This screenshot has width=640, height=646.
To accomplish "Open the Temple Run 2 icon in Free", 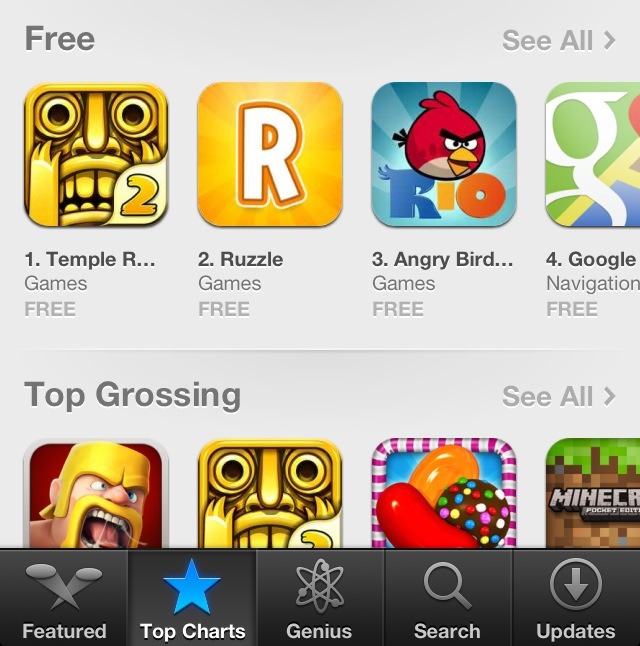I will [96, 154].
